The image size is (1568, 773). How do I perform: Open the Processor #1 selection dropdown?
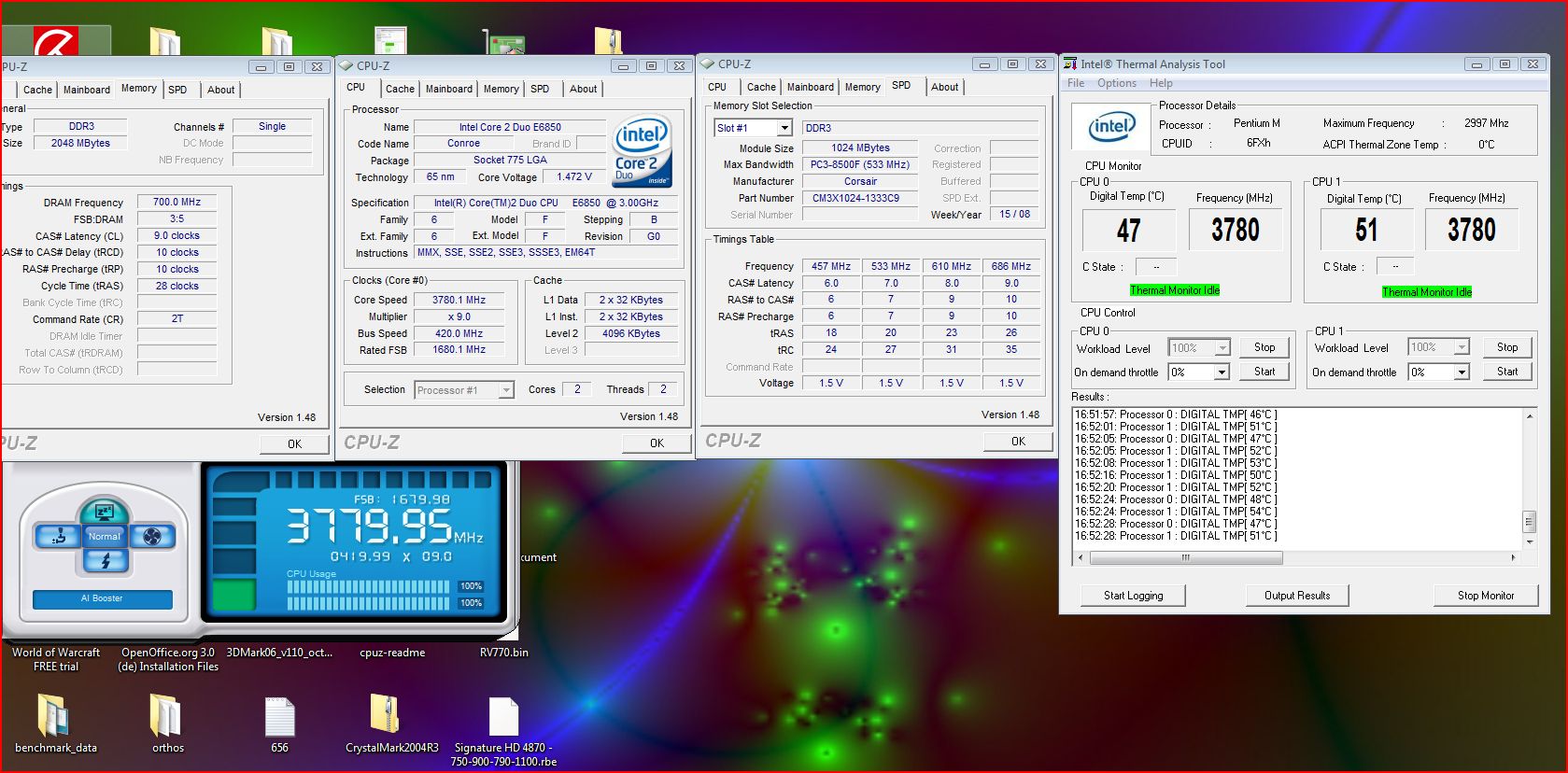(x=506, y=390)
